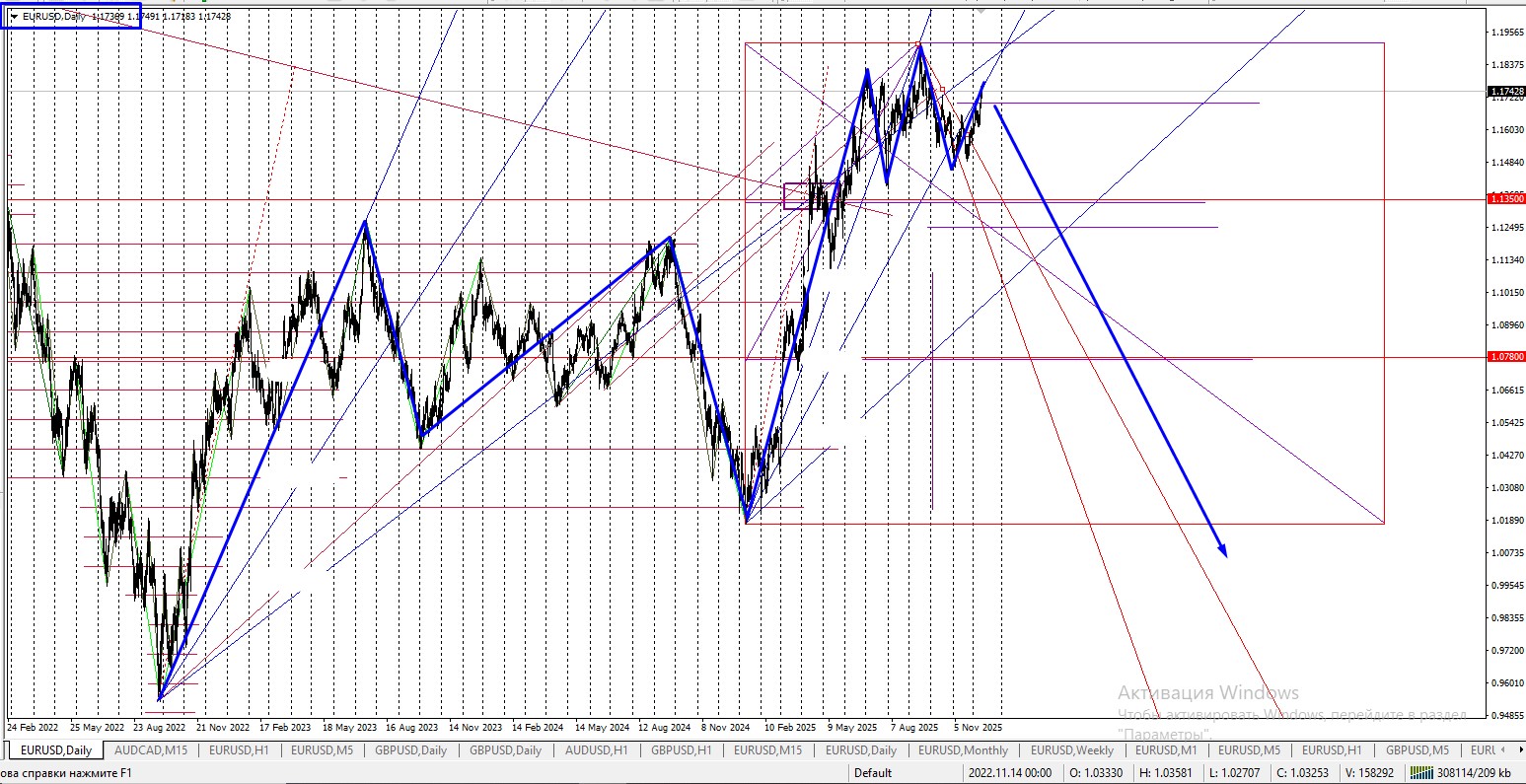Open the EURUSD,Monthly chart tab
1526x784 pixels.
point(963,750)
